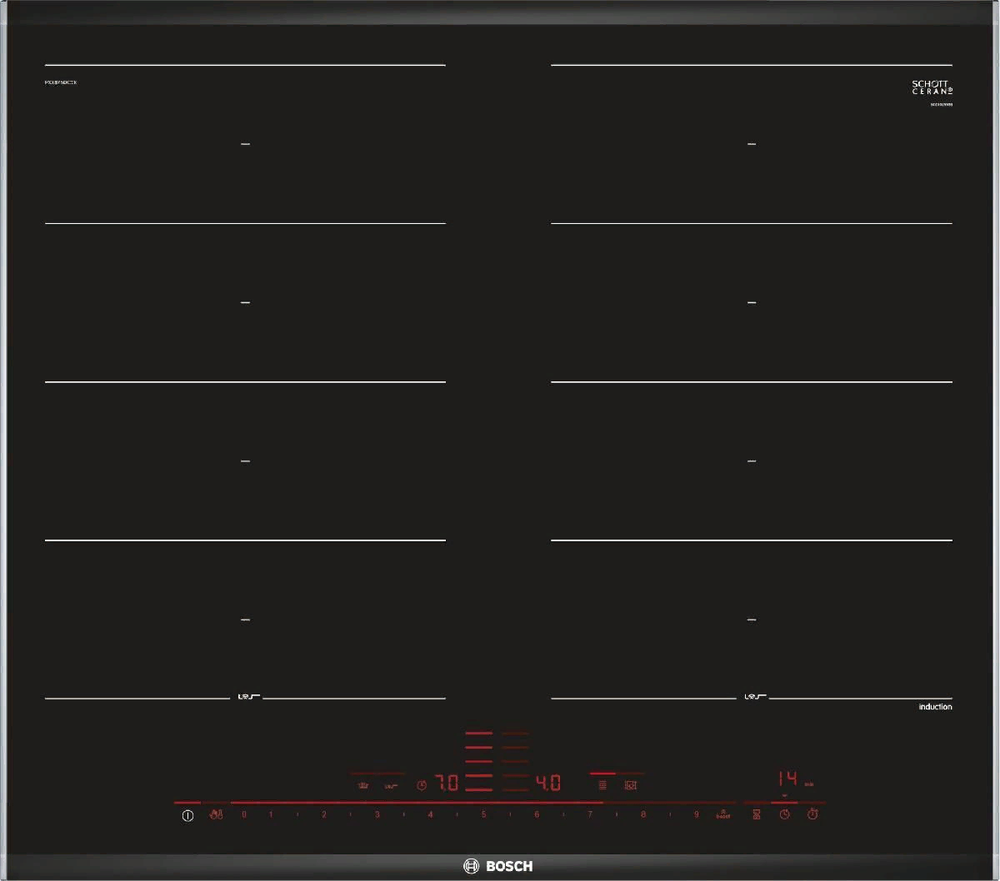Choose heat level 9 on the power scale
1000x881 pixels.
click(x=696, y=815)
